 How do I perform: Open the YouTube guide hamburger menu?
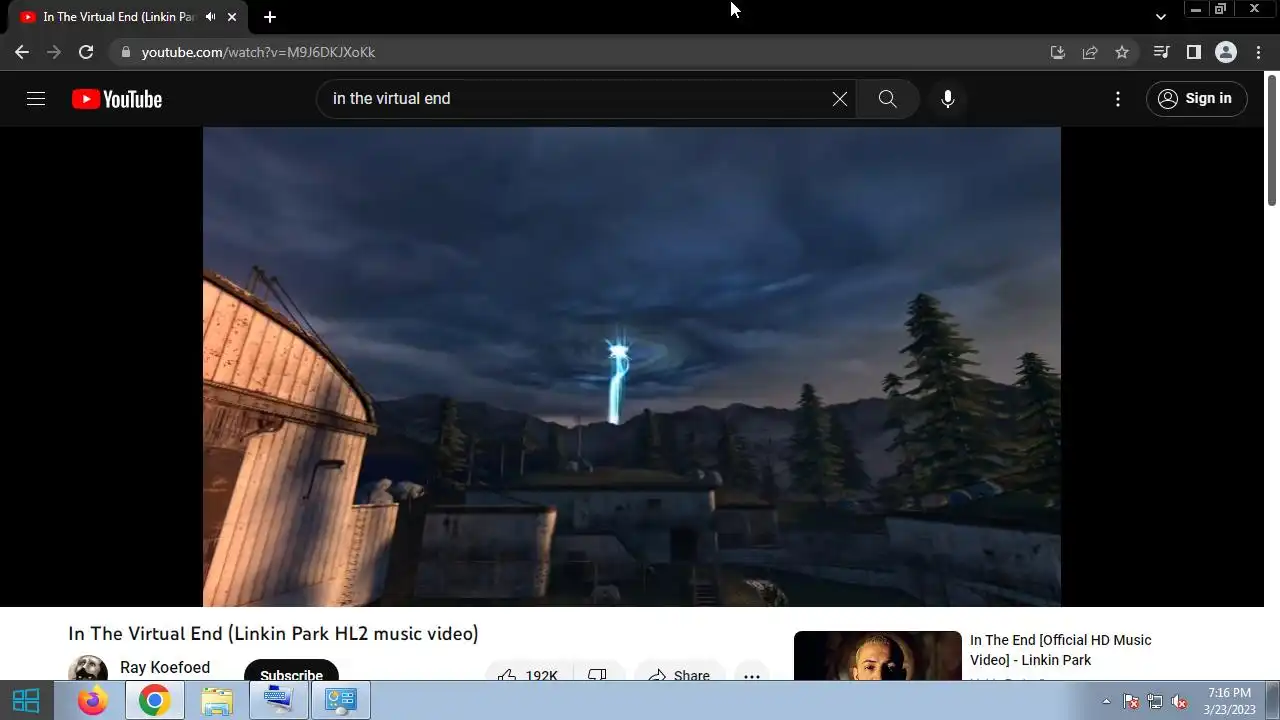(36, 99)
